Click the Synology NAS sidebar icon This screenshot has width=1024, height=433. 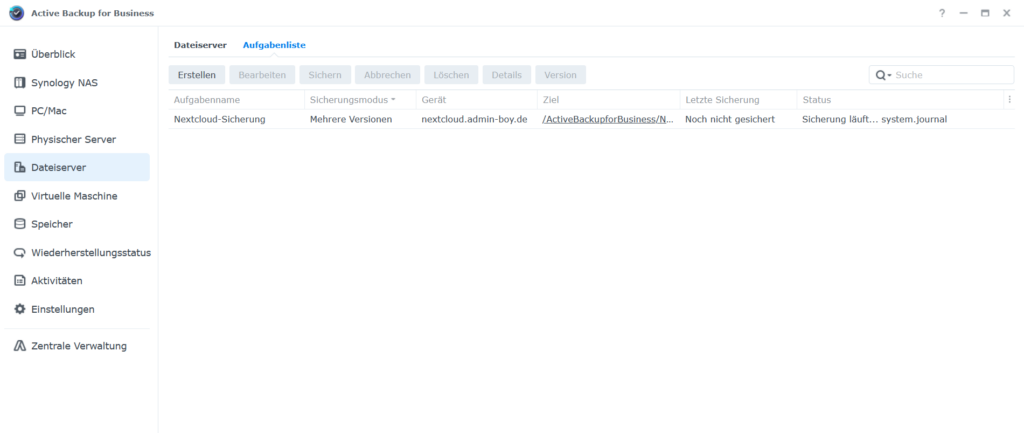click(x=20, y=82)
